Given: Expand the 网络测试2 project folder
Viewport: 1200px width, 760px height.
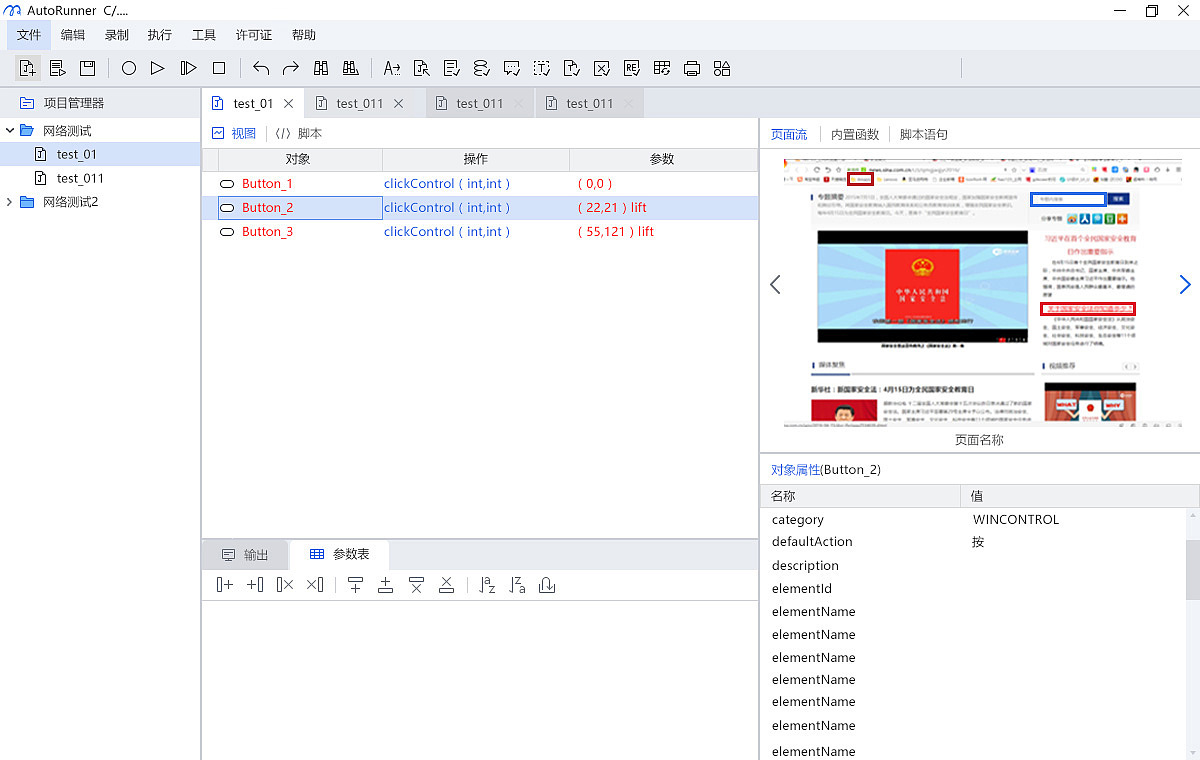Looking at the screenshot, I should pos(10,202).
